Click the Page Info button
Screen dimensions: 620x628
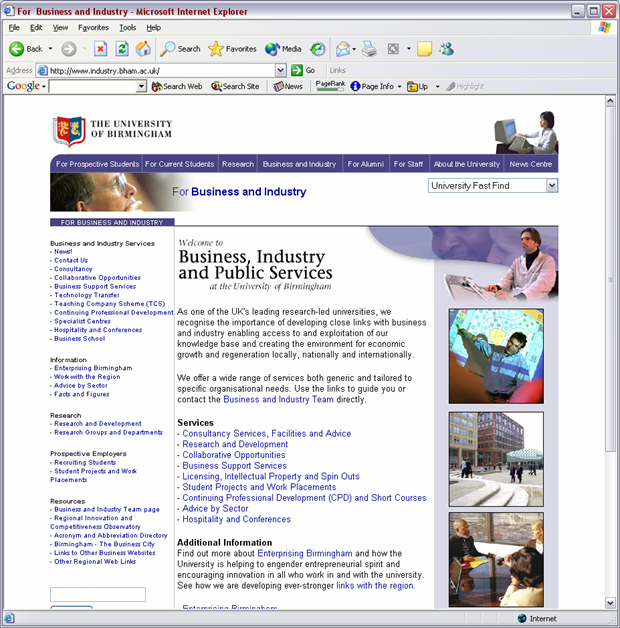(372, 86)
